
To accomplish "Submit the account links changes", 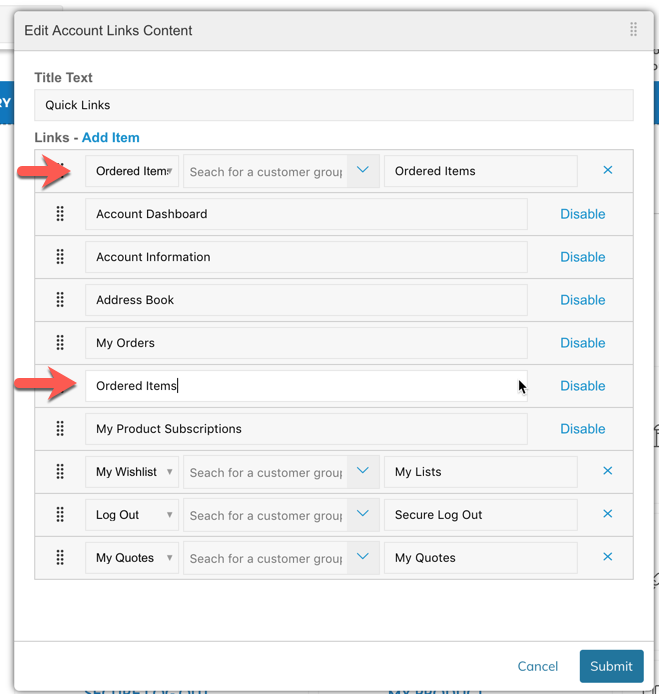I will [x=611, y=666].
